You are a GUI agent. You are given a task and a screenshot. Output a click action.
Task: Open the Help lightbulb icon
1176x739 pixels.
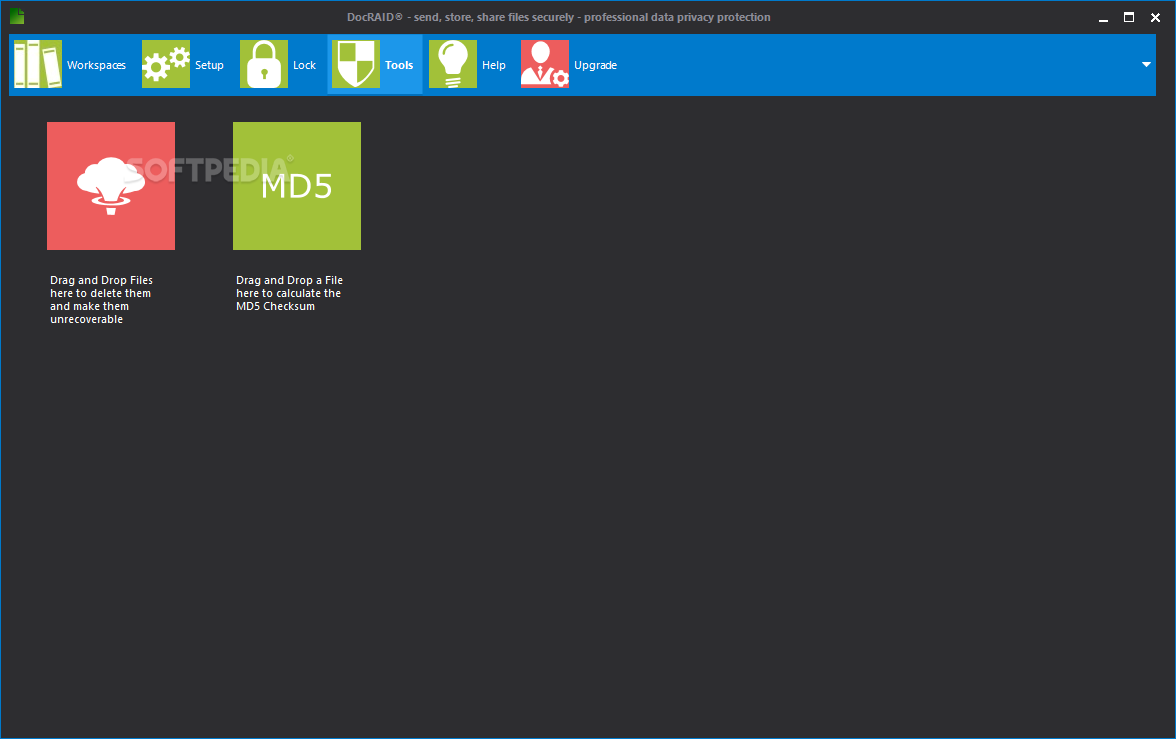453,65
